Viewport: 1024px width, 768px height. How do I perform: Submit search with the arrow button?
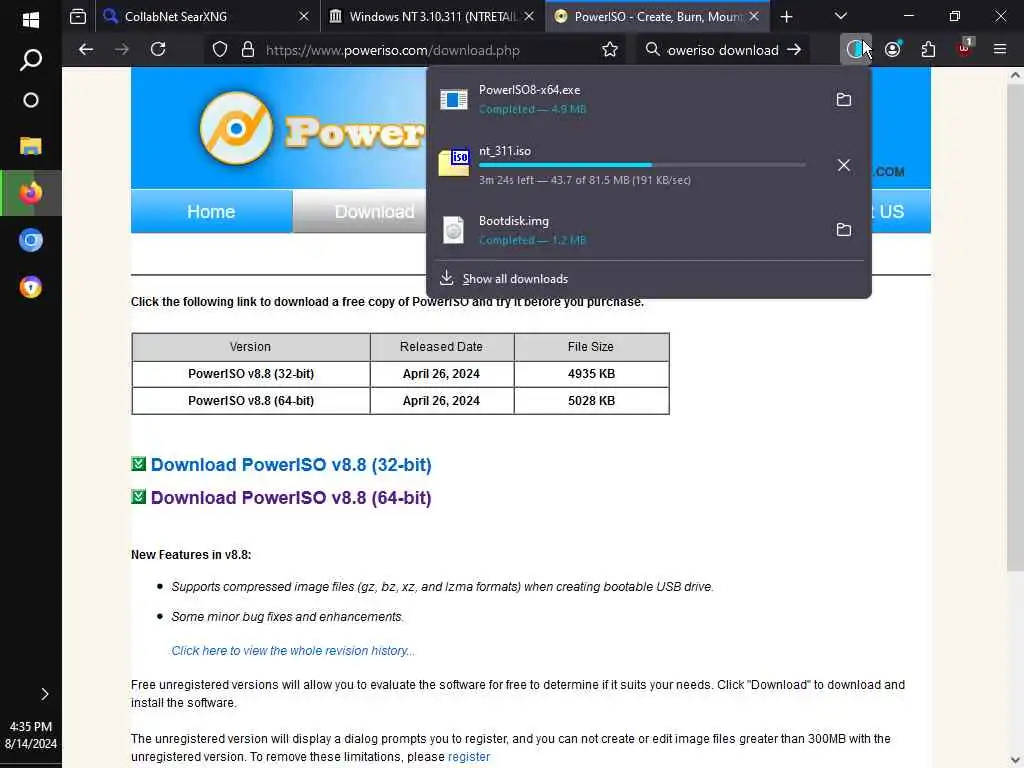click(x=793, y=50)
